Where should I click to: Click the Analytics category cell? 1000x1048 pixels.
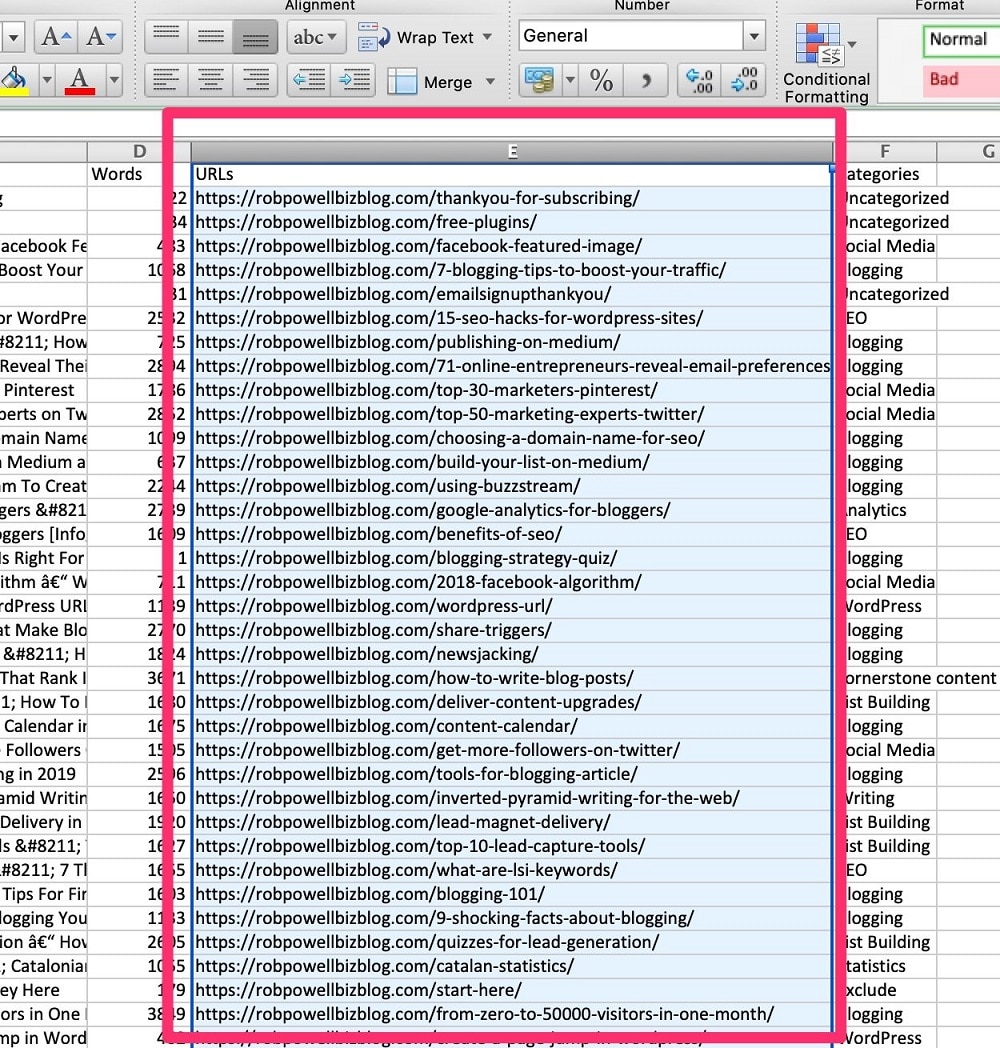(x=885, y=510)
